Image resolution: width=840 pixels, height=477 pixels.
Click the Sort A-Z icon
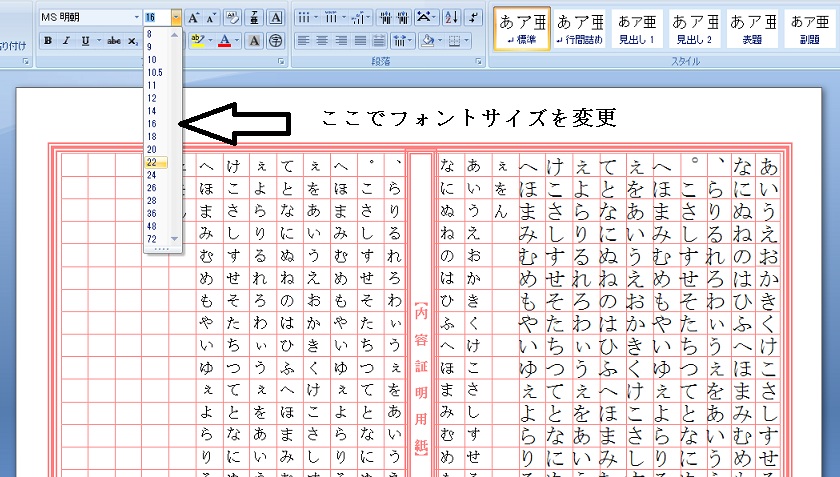pyautogui.click(x=450, y=17)
